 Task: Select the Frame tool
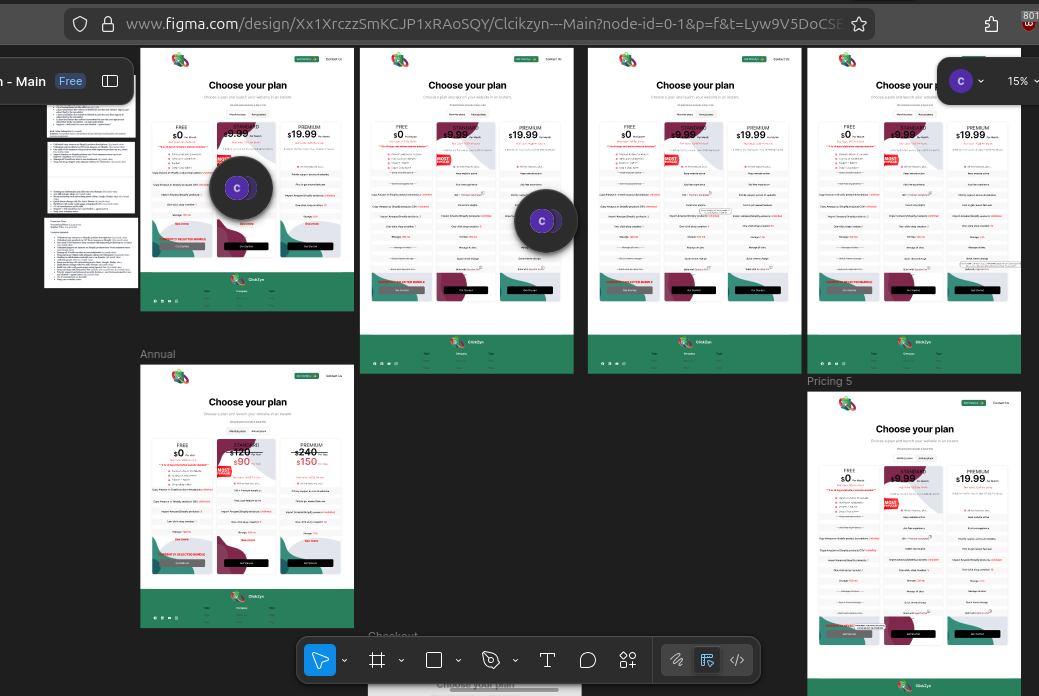point(377,660)
